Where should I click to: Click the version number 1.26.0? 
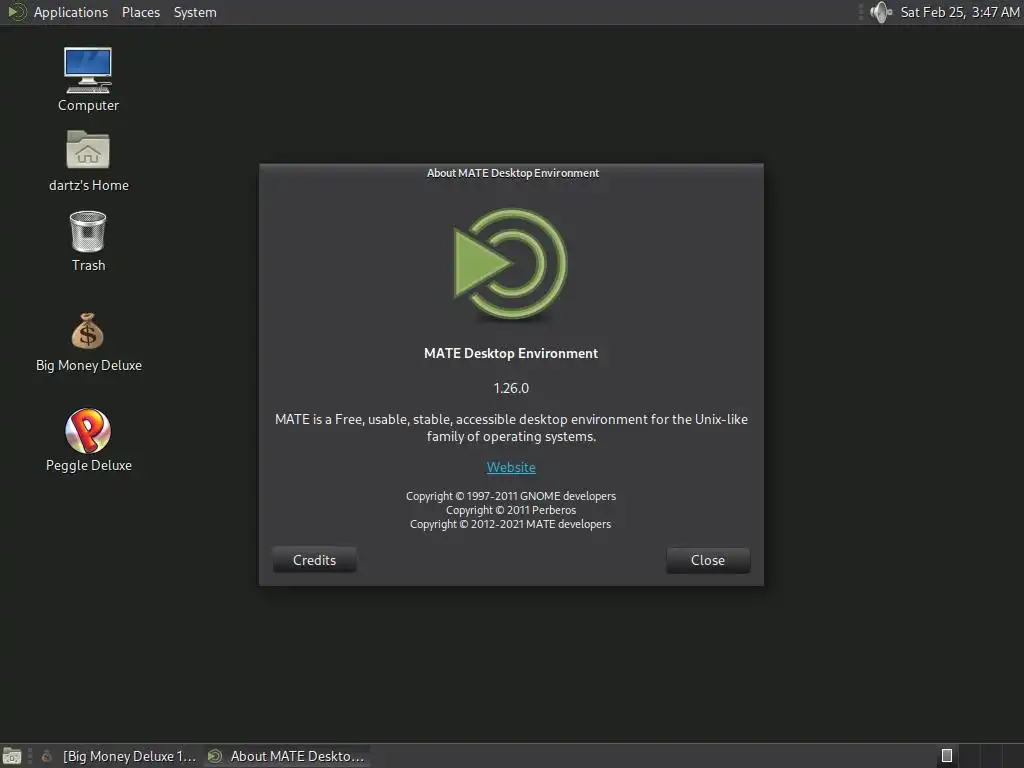point(511,389)
